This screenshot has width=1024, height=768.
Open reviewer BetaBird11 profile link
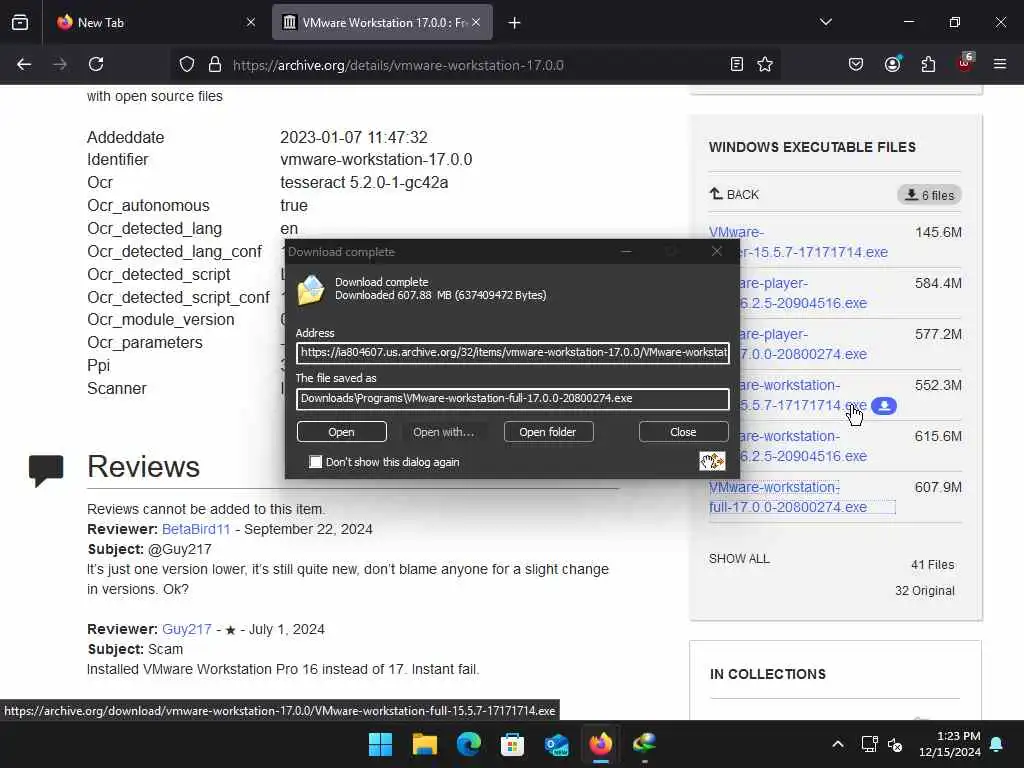196,529
